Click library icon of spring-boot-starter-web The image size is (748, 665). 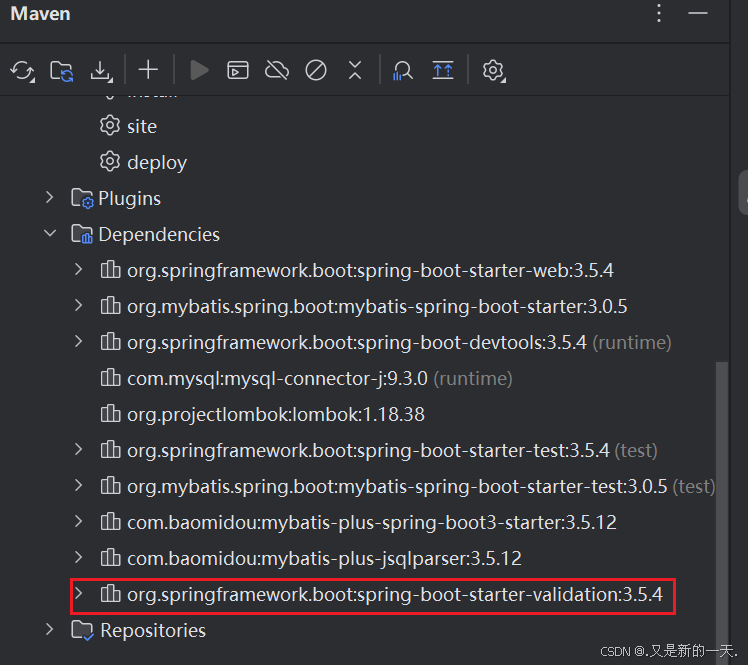point(110,270)
